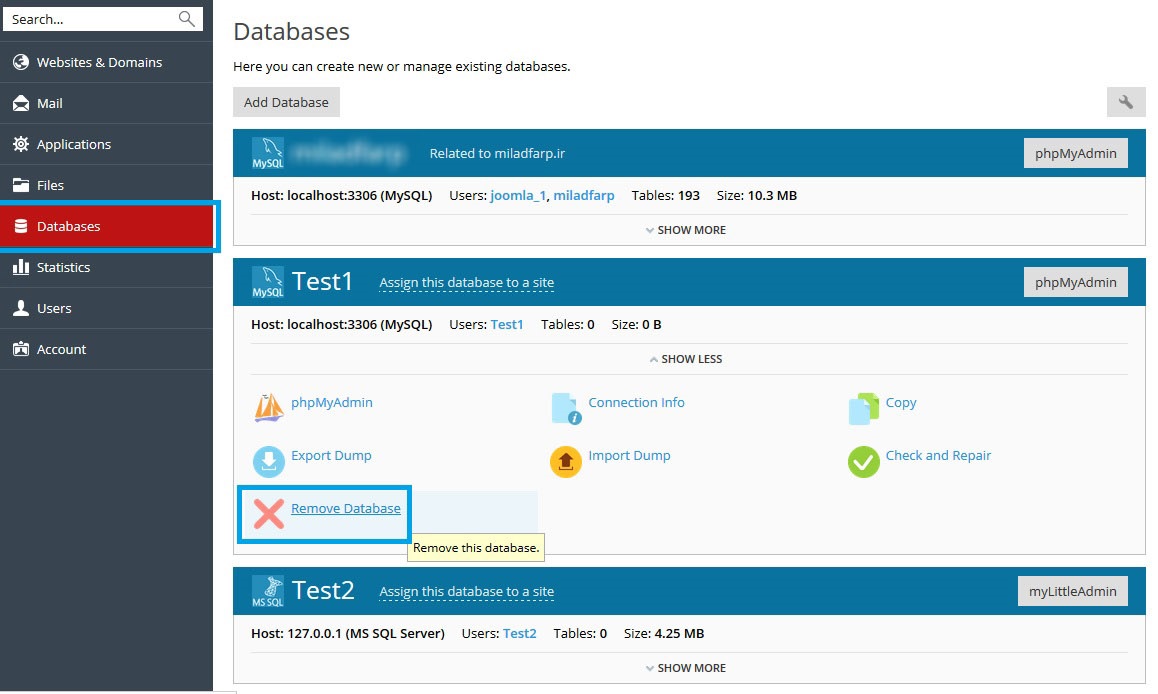Open the joomla_1 user link

click(x=518, y=196)
